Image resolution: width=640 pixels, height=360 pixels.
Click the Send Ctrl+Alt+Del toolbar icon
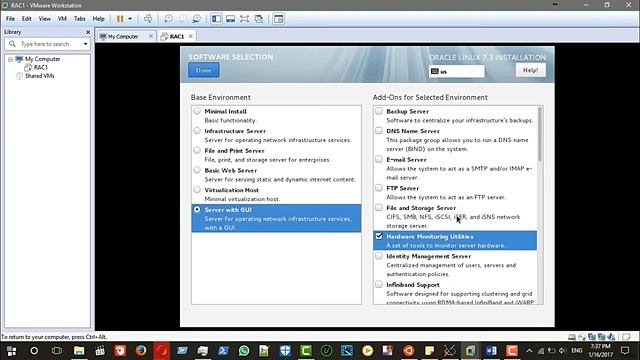pos(148,19)
